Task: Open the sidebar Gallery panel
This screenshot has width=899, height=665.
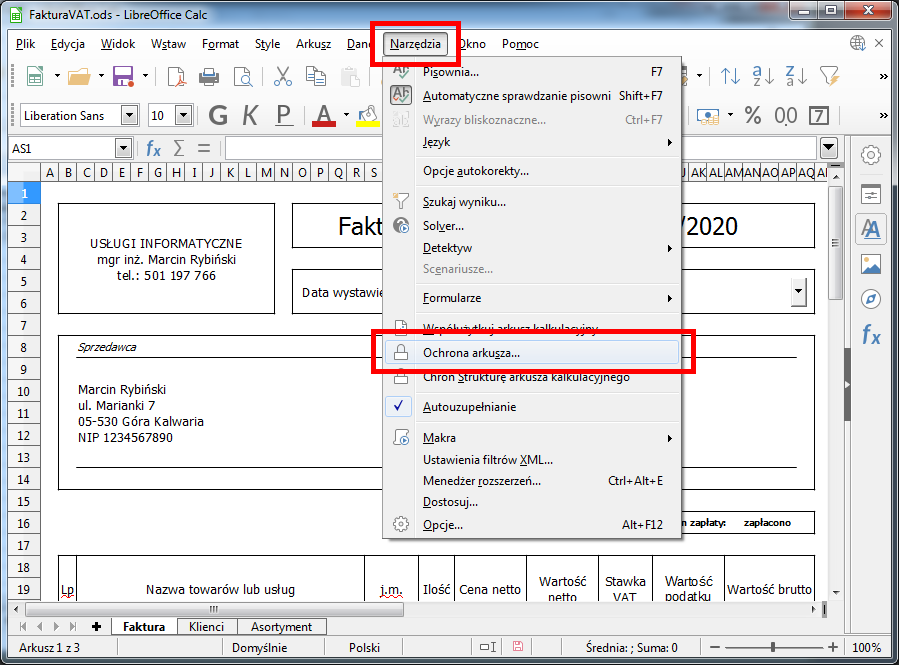Action: point(871,265)
